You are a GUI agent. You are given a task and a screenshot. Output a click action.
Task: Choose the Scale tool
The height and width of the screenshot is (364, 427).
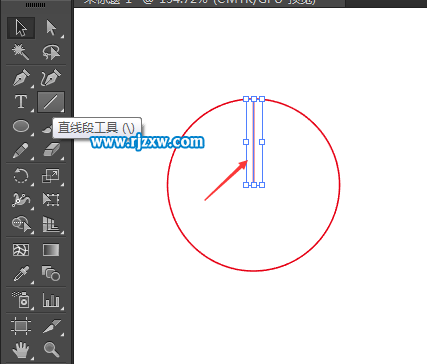pyautogui.click(x=51, y=176)
